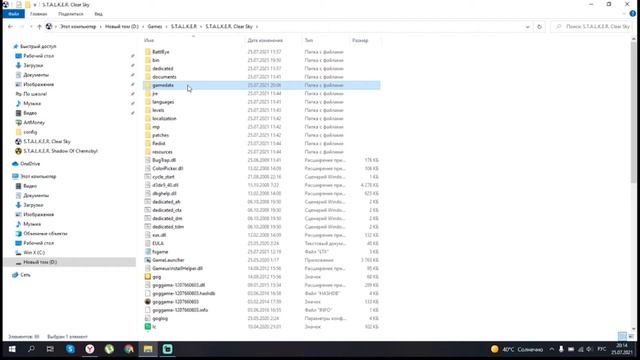
Task: Open the ArtMoney folder in sidebar
Action: click(x=34, y=122)
